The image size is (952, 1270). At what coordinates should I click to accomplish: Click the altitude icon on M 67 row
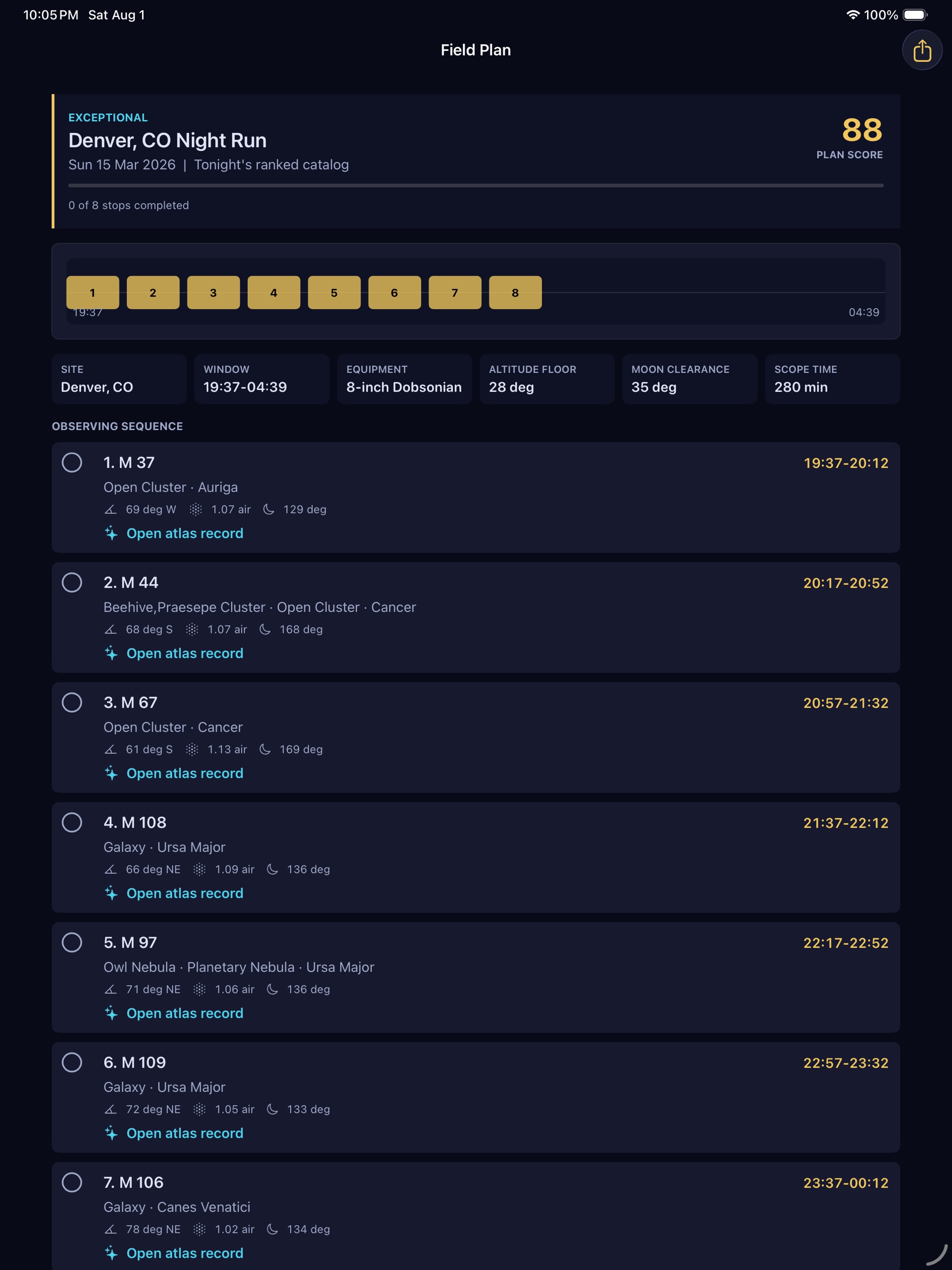tap(111, 750)
